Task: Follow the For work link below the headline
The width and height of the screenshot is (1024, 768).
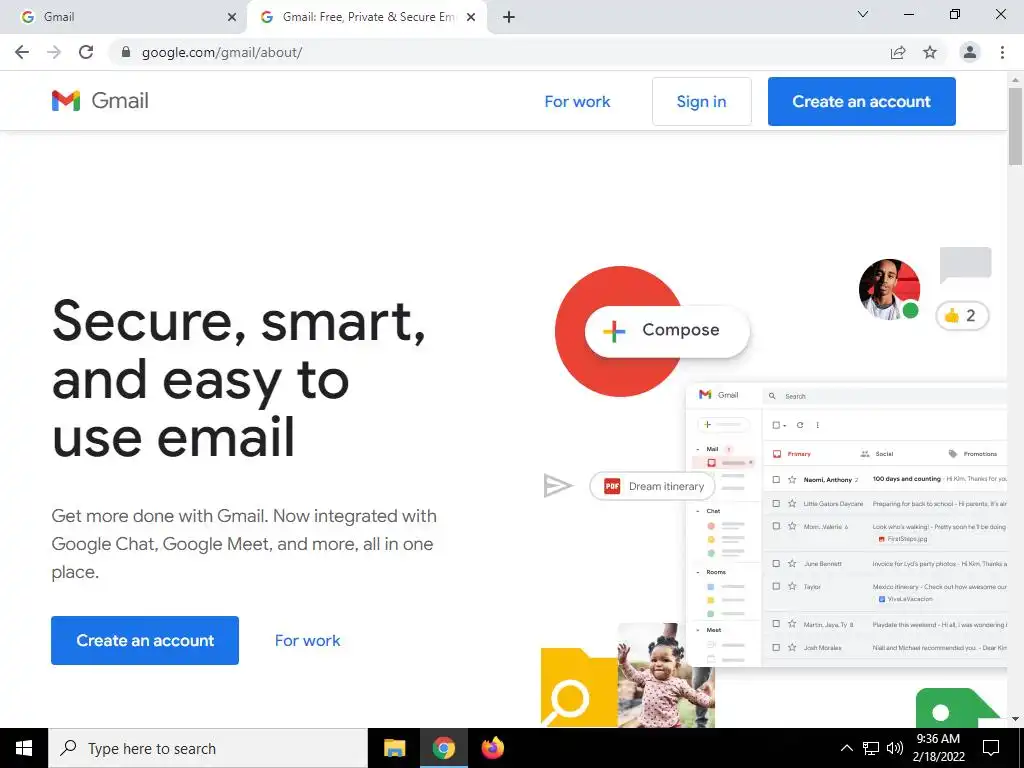Action: [308, 640]
